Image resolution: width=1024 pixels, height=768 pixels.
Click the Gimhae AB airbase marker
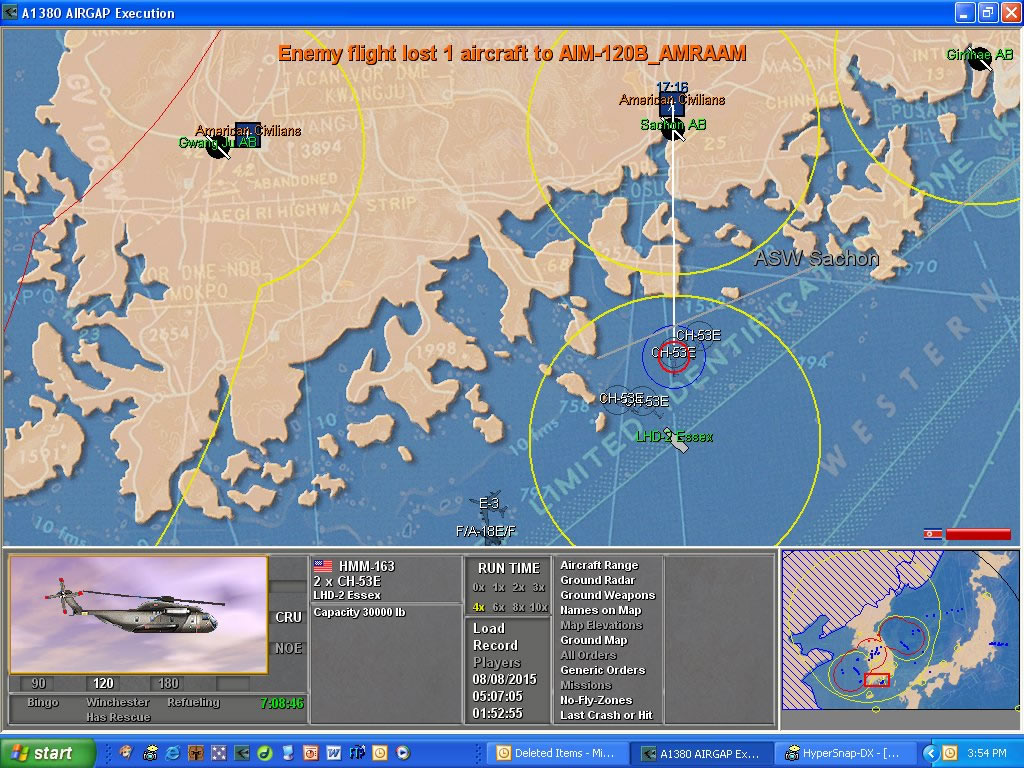[x=979, y=58]
